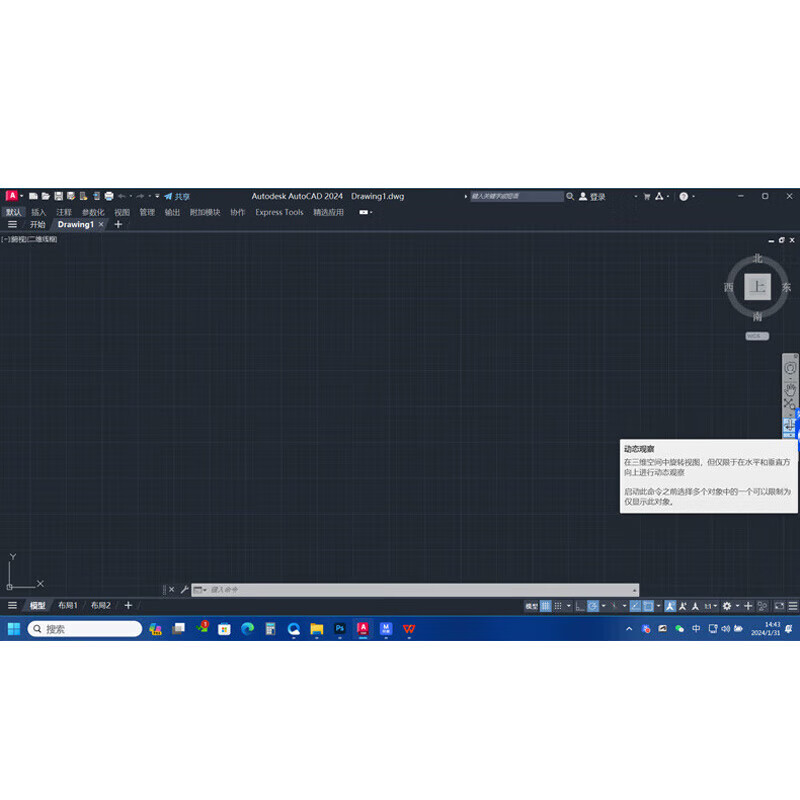Select the Save icon in Quick Access toolbar
Viewport: 800px width, 800px height.
click(x=59, y=196)
